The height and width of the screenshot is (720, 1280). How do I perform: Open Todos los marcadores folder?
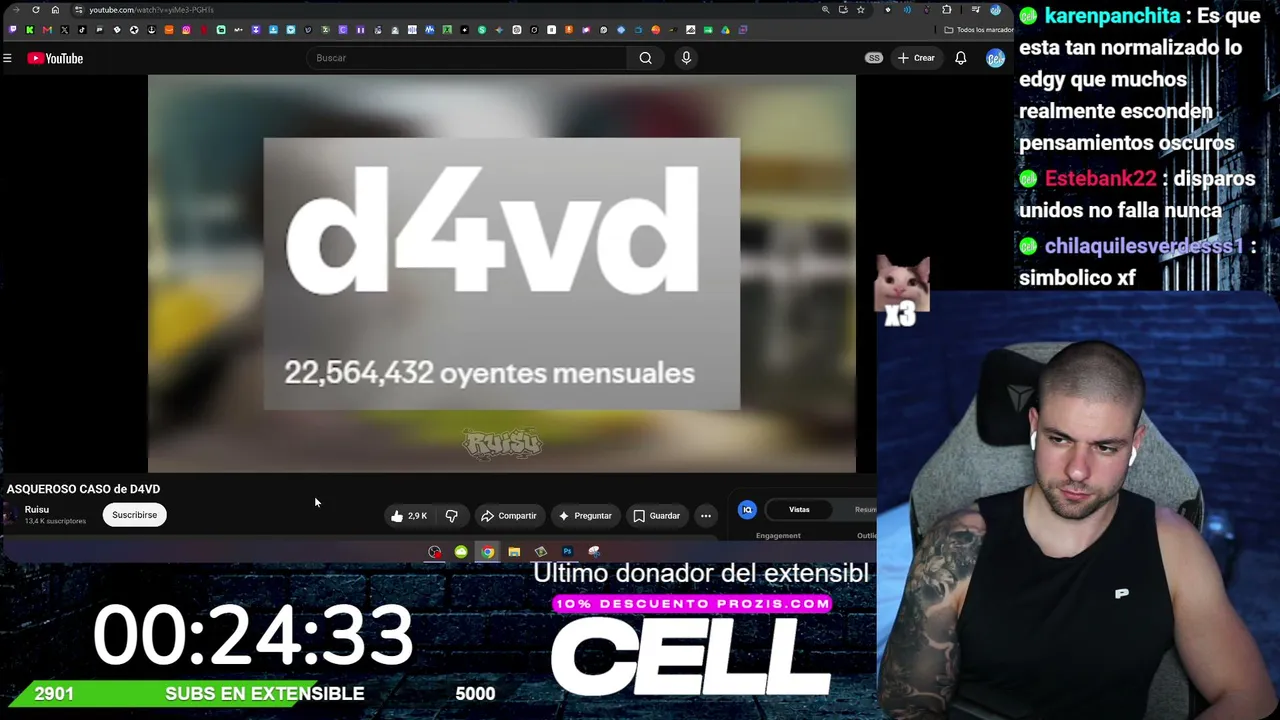[979, 30]
